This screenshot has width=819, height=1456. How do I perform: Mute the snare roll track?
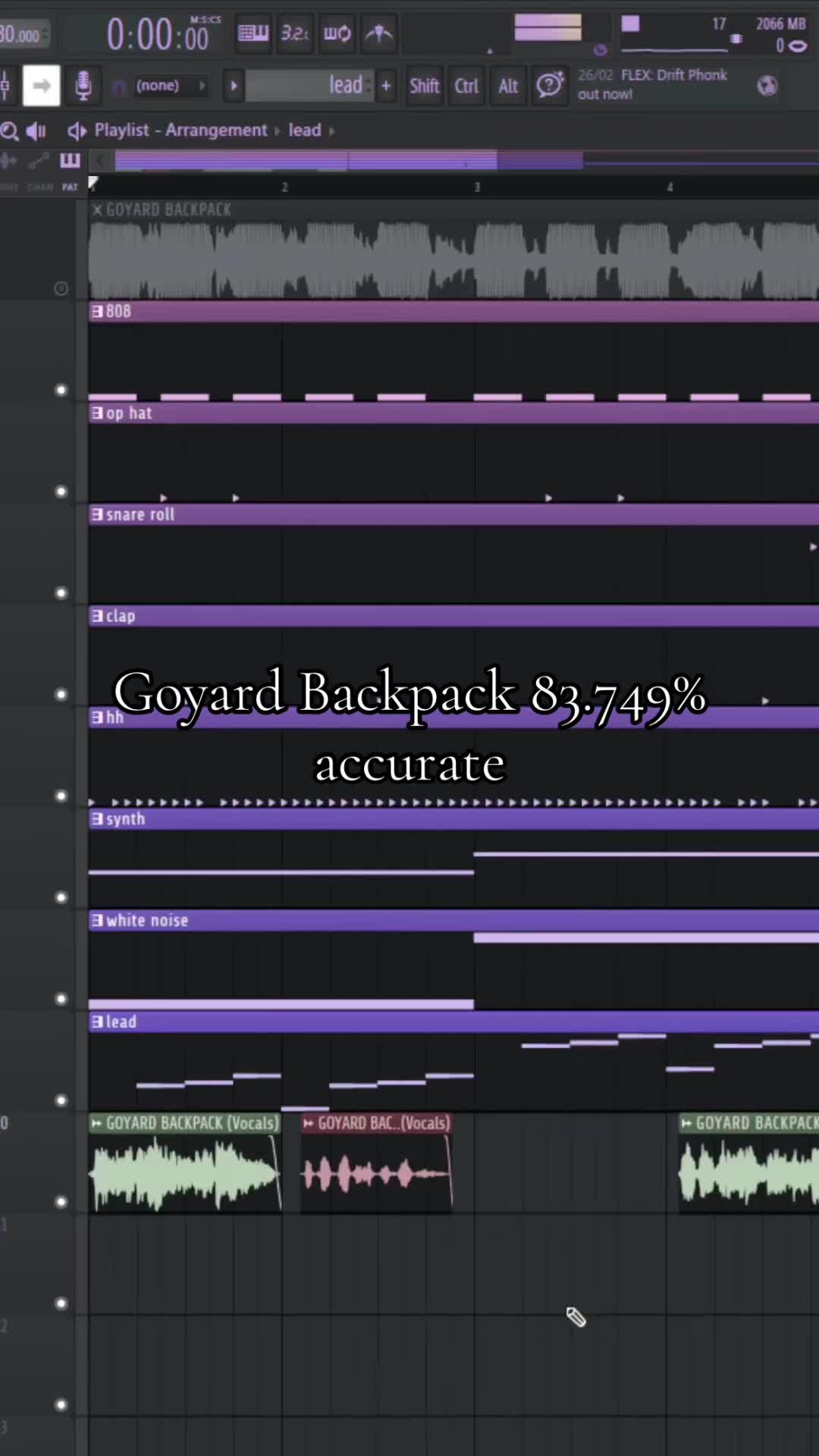tap(61, 593)
